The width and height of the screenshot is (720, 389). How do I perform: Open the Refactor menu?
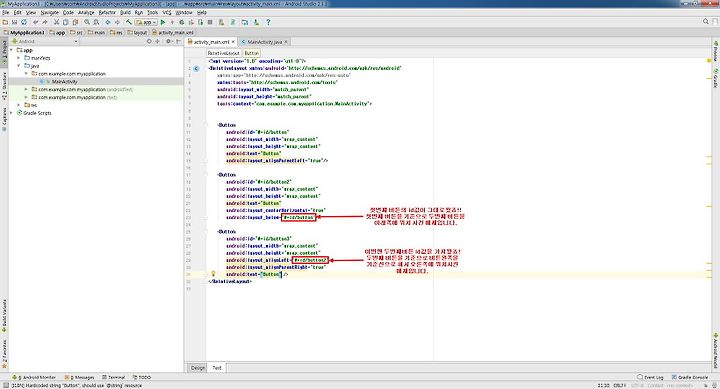coord(107,12)
